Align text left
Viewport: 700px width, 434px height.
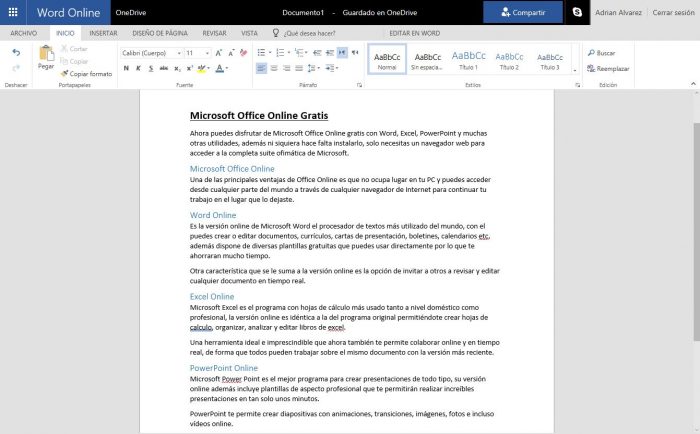tap(261, 68)
